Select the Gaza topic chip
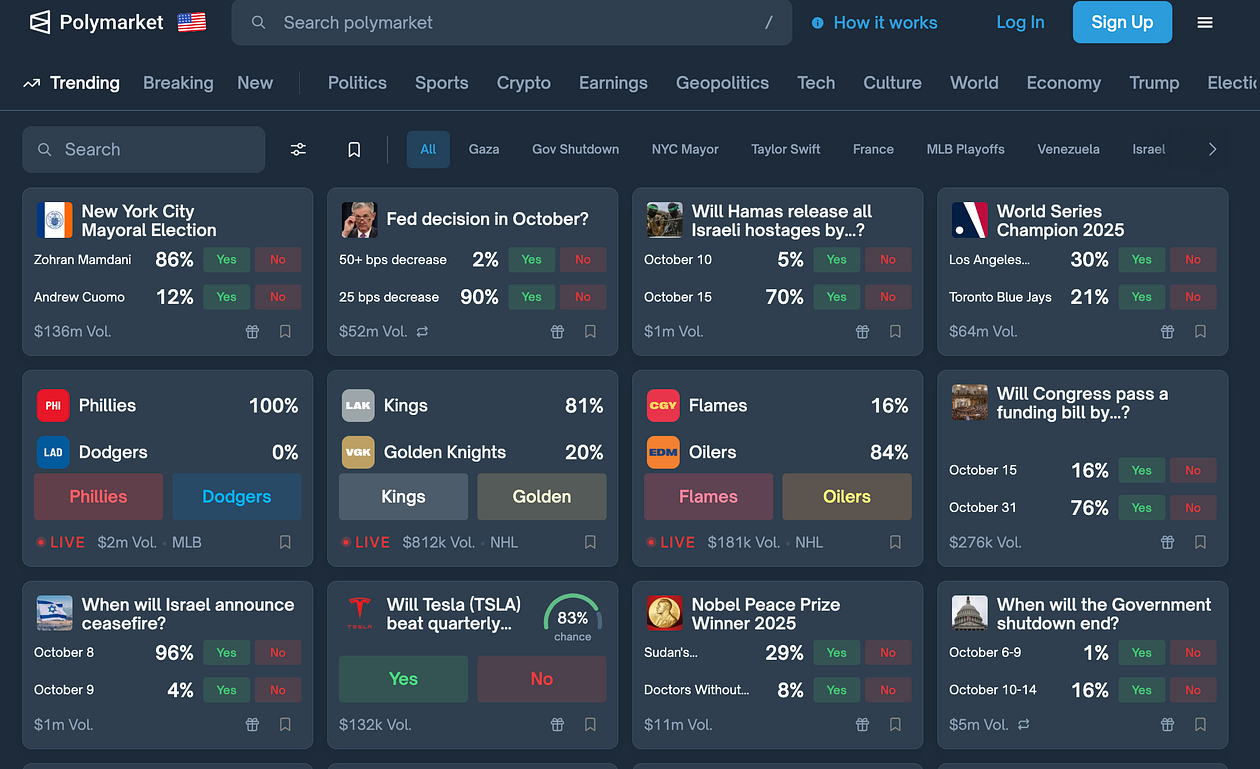1260x769 pixels. pyautogui.click(x=484, y=149)
